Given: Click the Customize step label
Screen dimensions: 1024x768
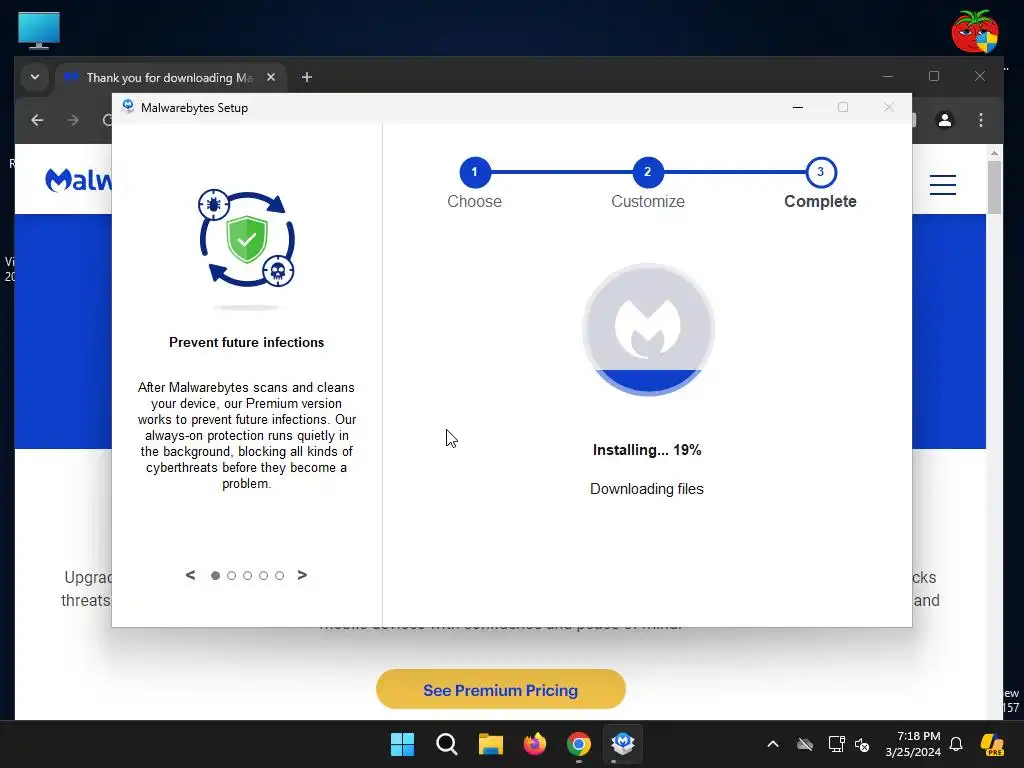Looking at the screenshot, I should (x=648, y=201).
